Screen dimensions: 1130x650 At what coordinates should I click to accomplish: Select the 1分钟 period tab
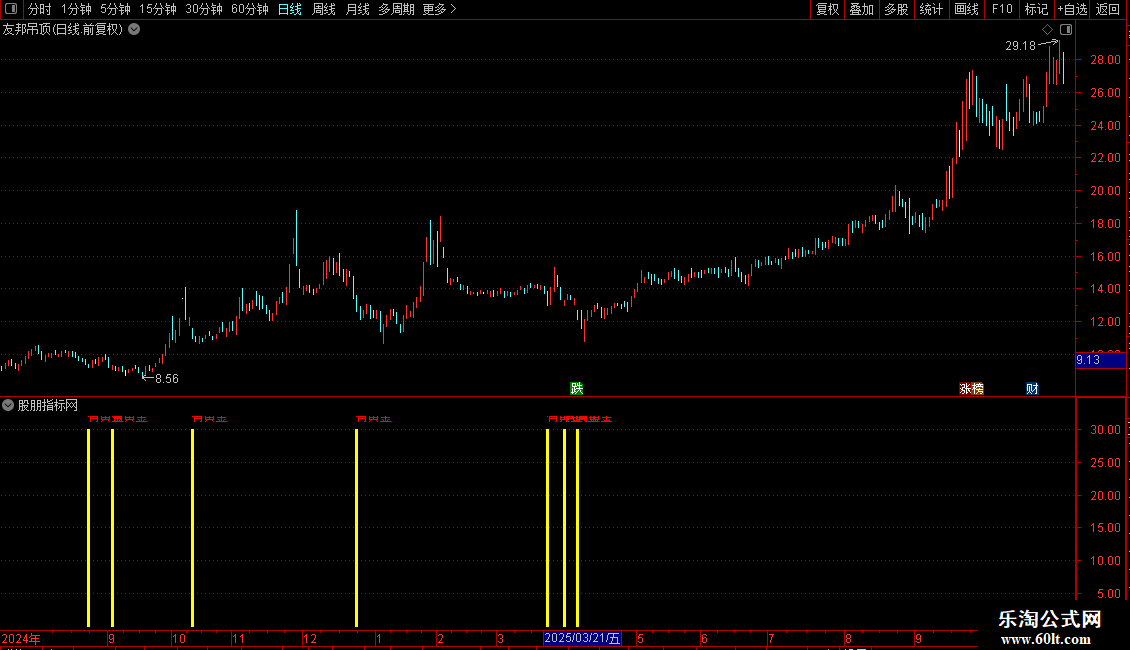(76, 9)
